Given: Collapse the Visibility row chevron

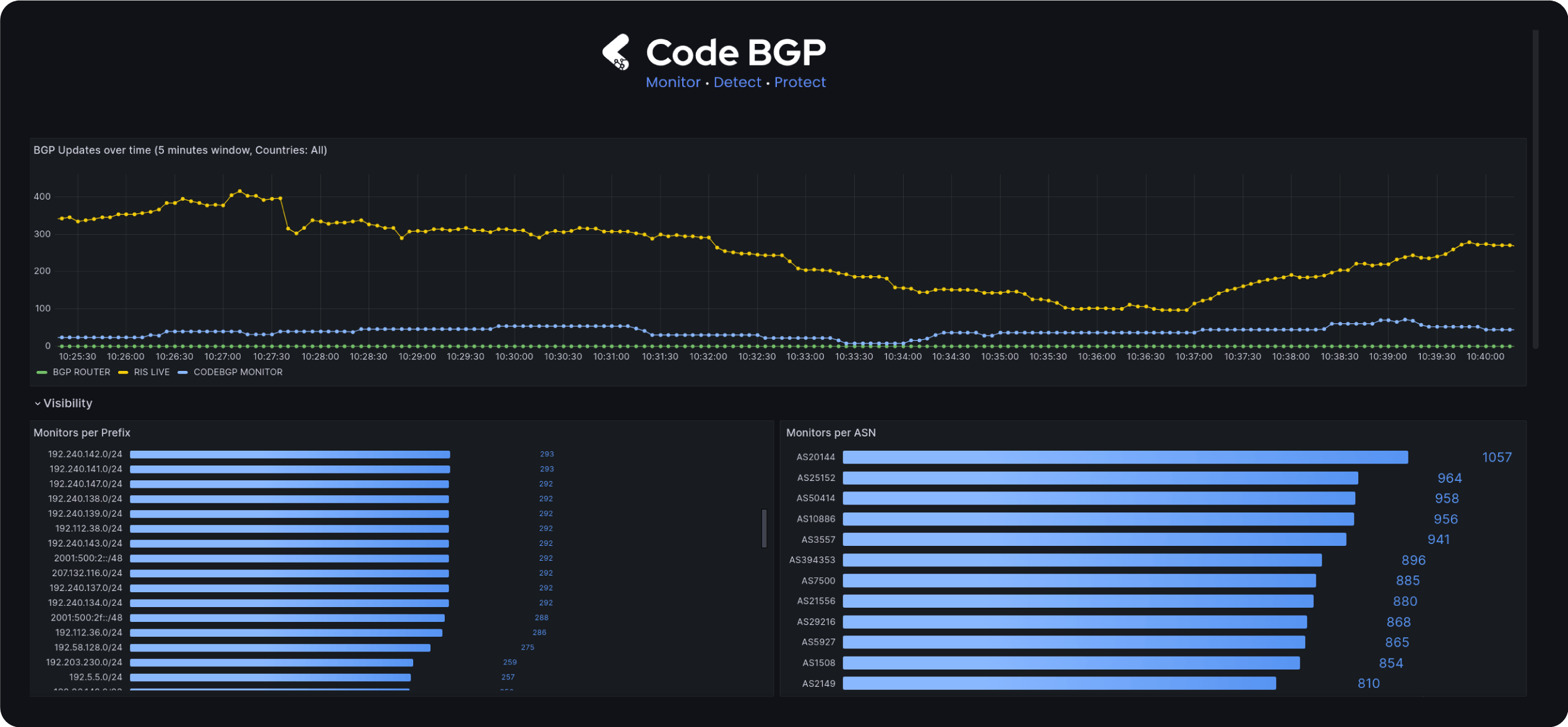Looking at the screenshot, I should tap(38, 404).
